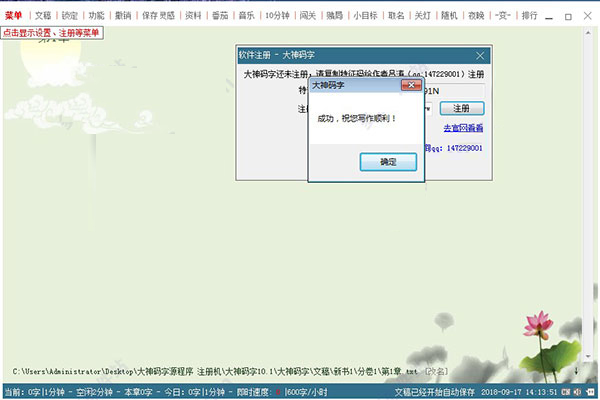Click the down arrow beside the file path
Image resolution: width=600 pixels, height=400 pixels.
(576, 371)
